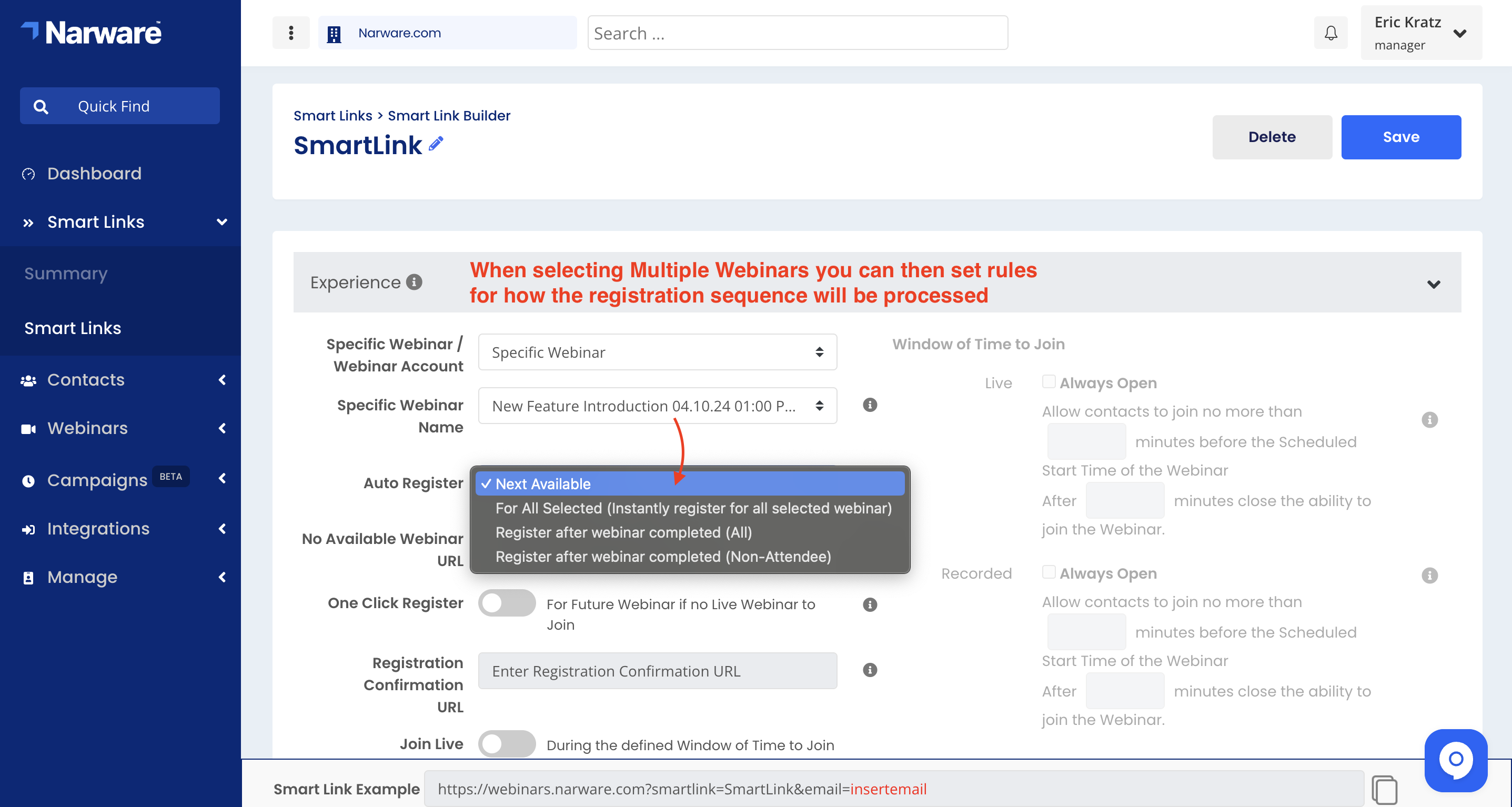Click Live minutes-before-start input box
Screen dimensions: 1512x807
pos(1086,441)
